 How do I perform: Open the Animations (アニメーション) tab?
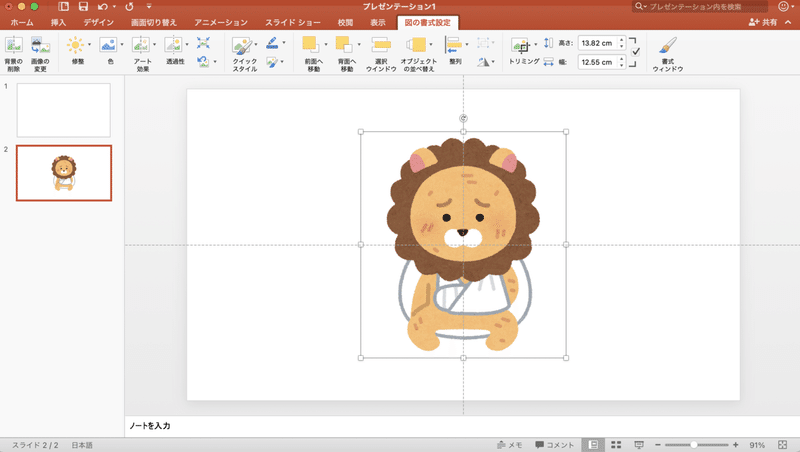click(220, 22)
